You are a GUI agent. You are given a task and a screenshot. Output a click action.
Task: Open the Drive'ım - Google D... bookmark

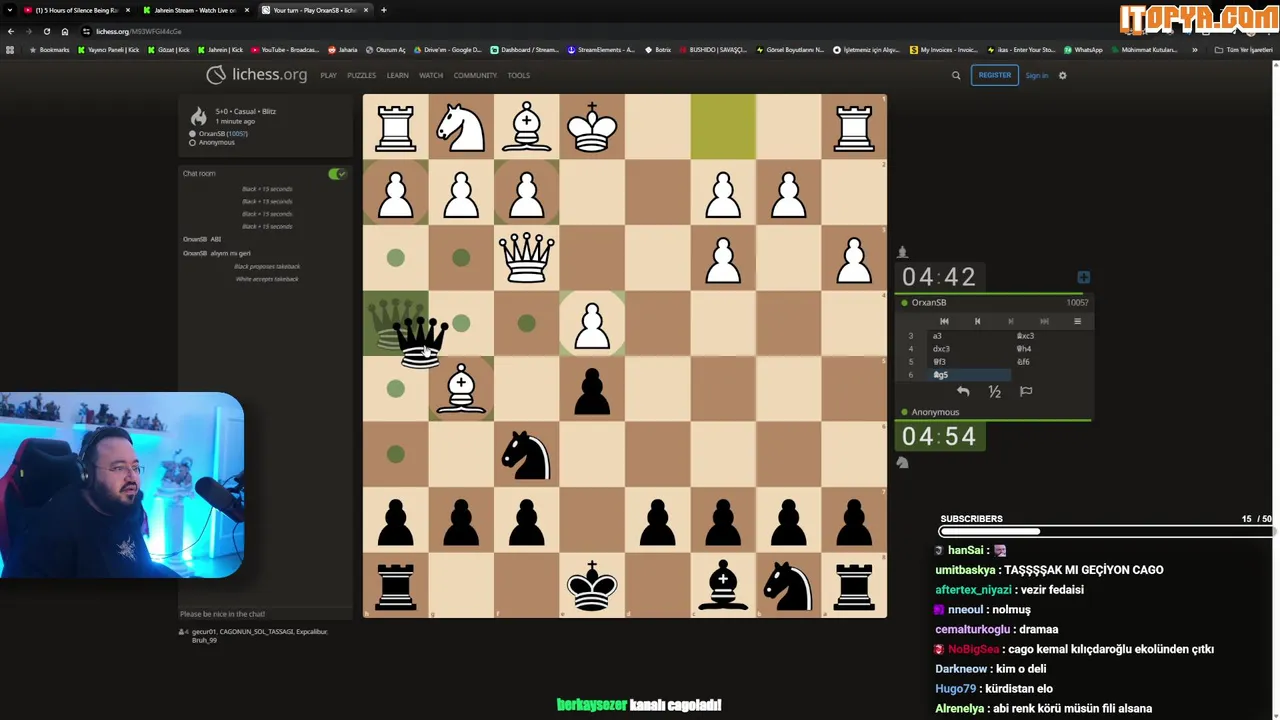click(x=448, y=49)
